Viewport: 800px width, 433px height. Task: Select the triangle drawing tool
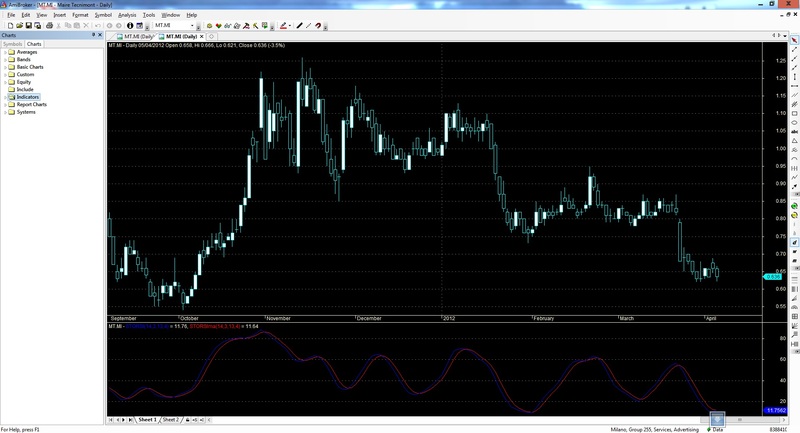click(x=794, y=141)
